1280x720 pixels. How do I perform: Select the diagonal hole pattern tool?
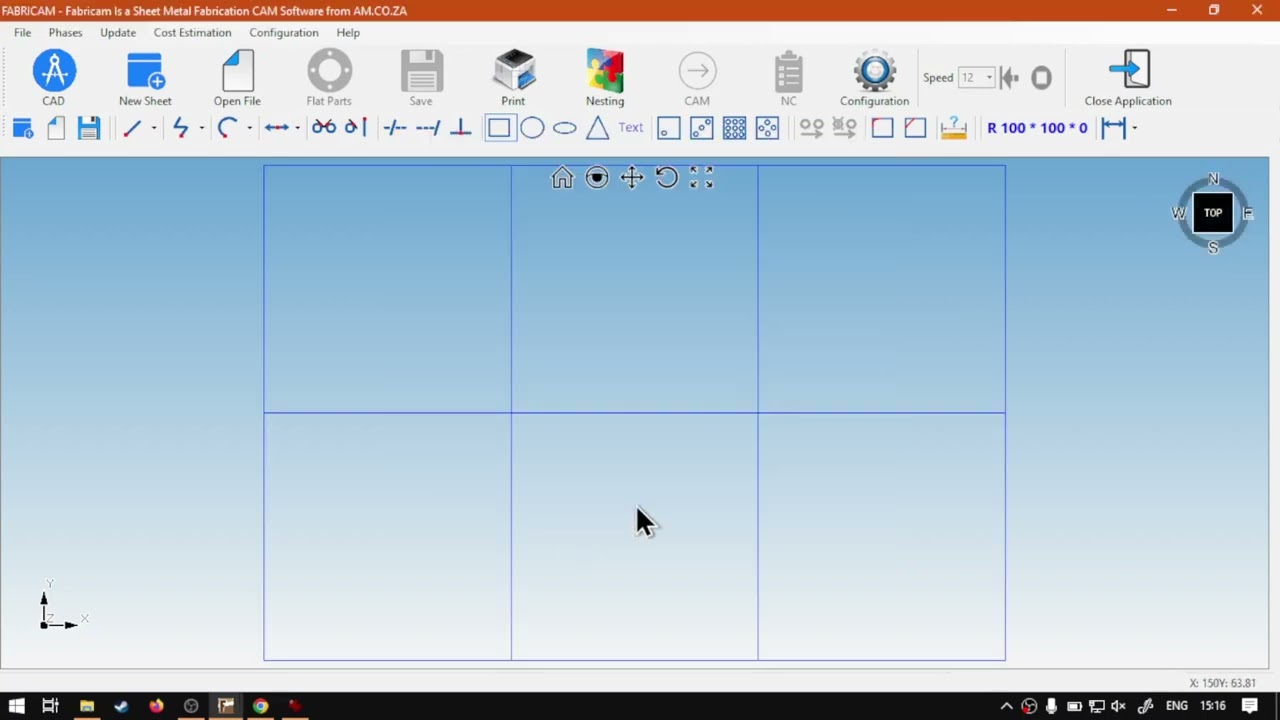[702, 128]
